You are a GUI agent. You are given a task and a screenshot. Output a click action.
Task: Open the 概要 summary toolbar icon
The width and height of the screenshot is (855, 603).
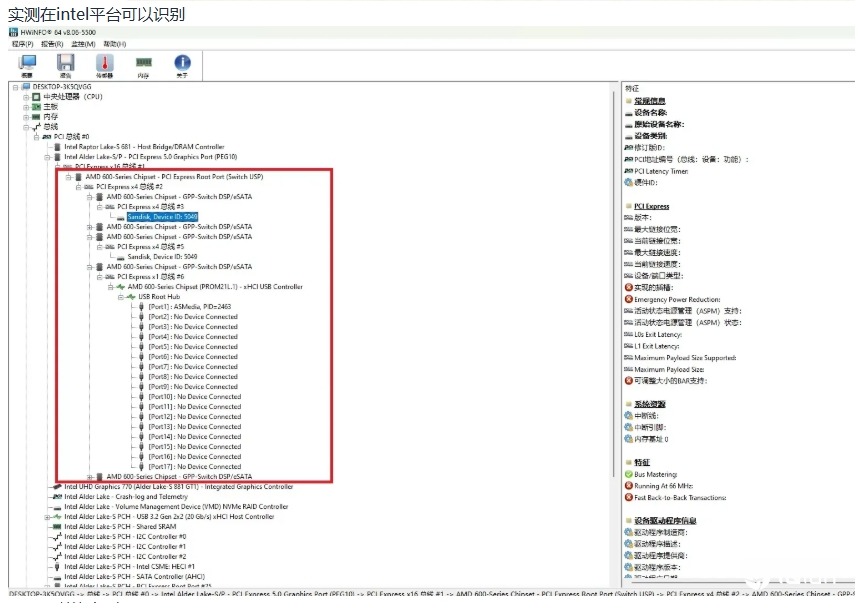27,63
